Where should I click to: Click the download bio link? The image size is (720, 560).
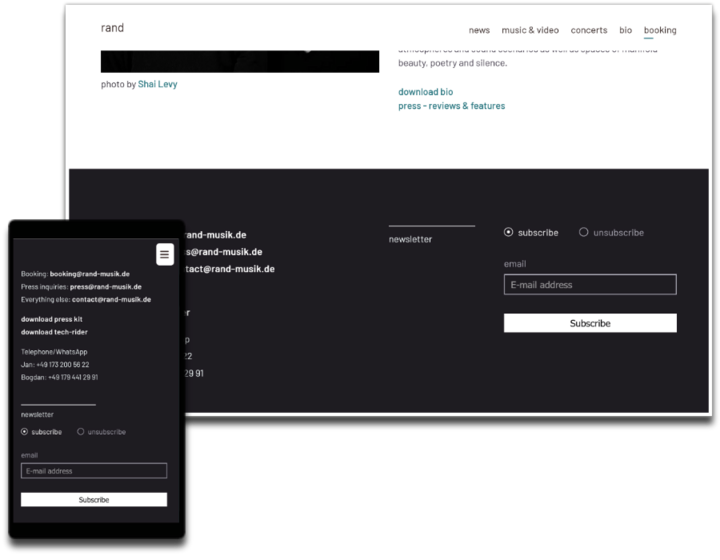(x=426, y=92)
